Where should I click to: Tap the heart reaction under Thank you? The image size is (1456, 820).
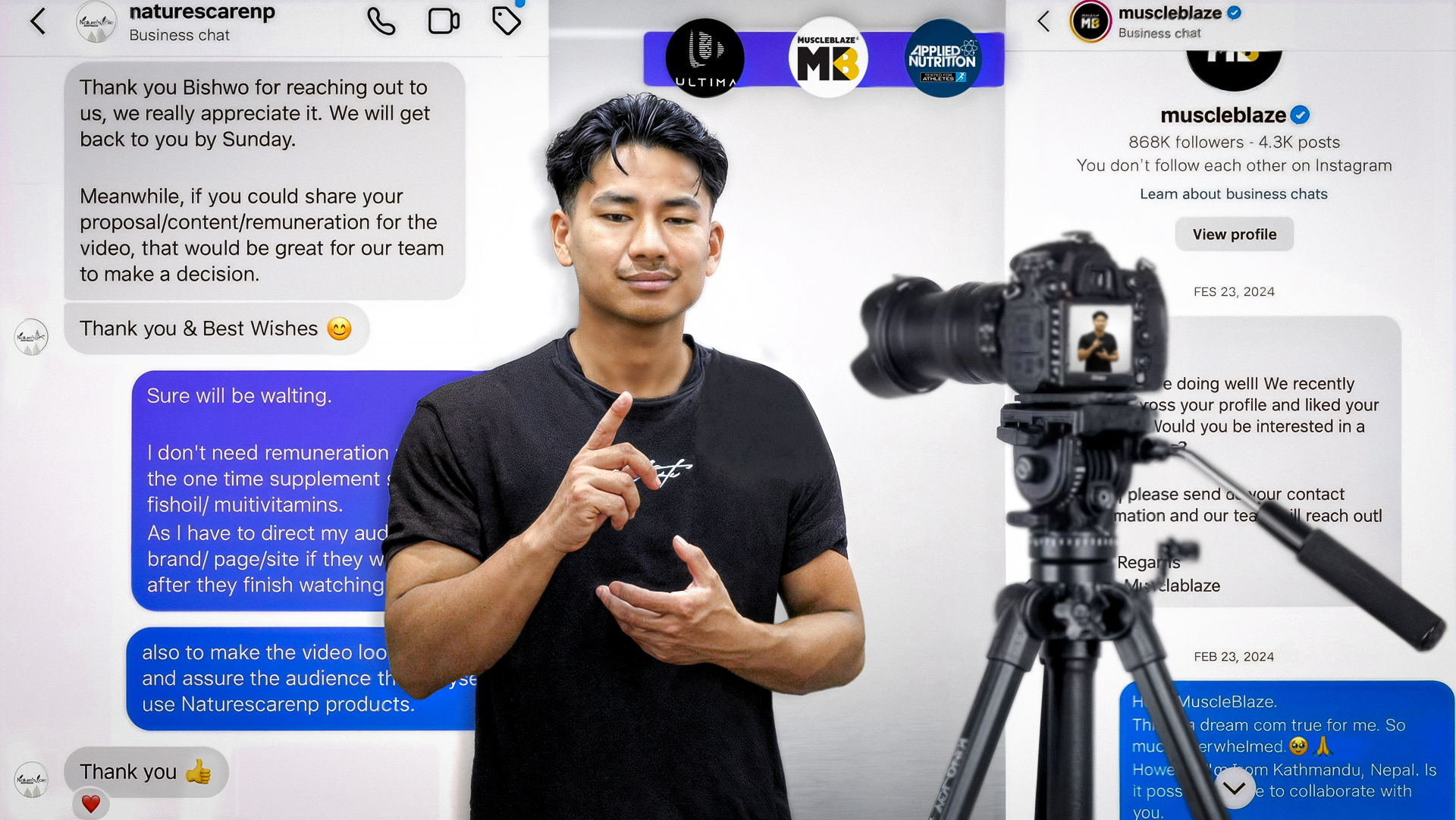91,803
